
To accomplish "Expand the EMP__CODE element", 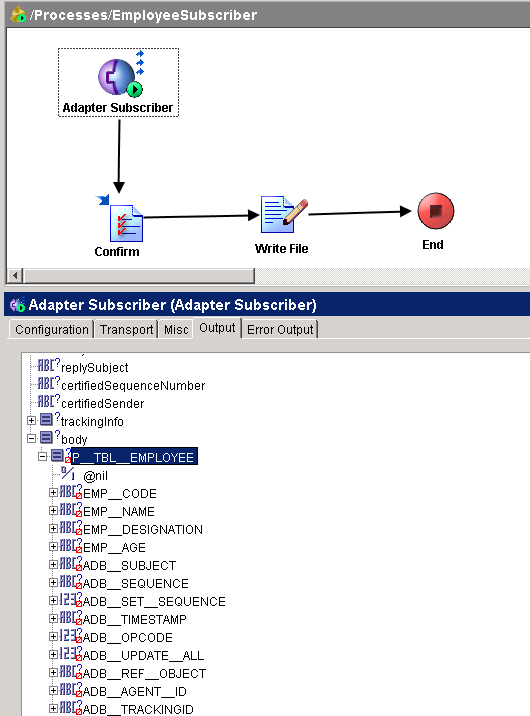I will (x=53, y=492).
